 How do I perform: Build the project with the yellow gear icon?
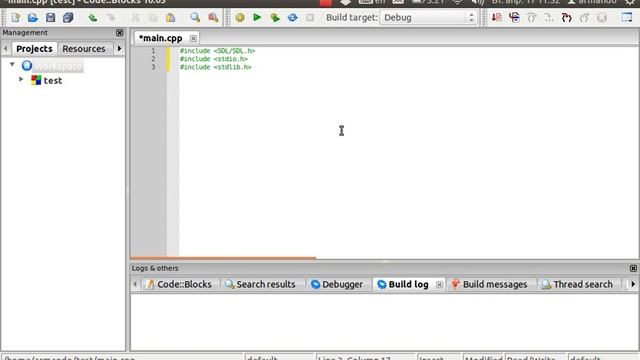tap(240, 18)
